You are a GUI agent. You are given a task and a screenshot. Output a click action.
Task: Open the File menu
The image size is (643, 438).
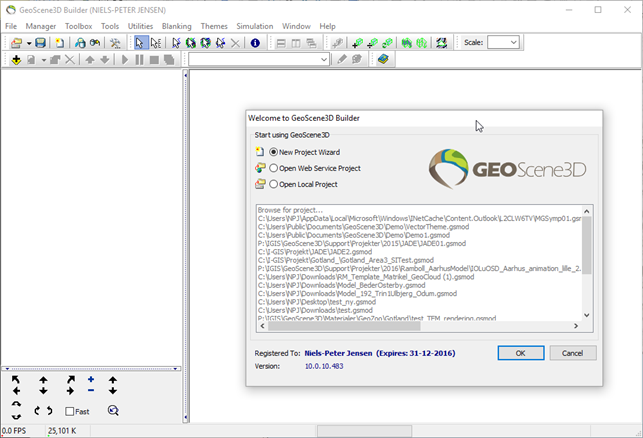coord(11,26)
